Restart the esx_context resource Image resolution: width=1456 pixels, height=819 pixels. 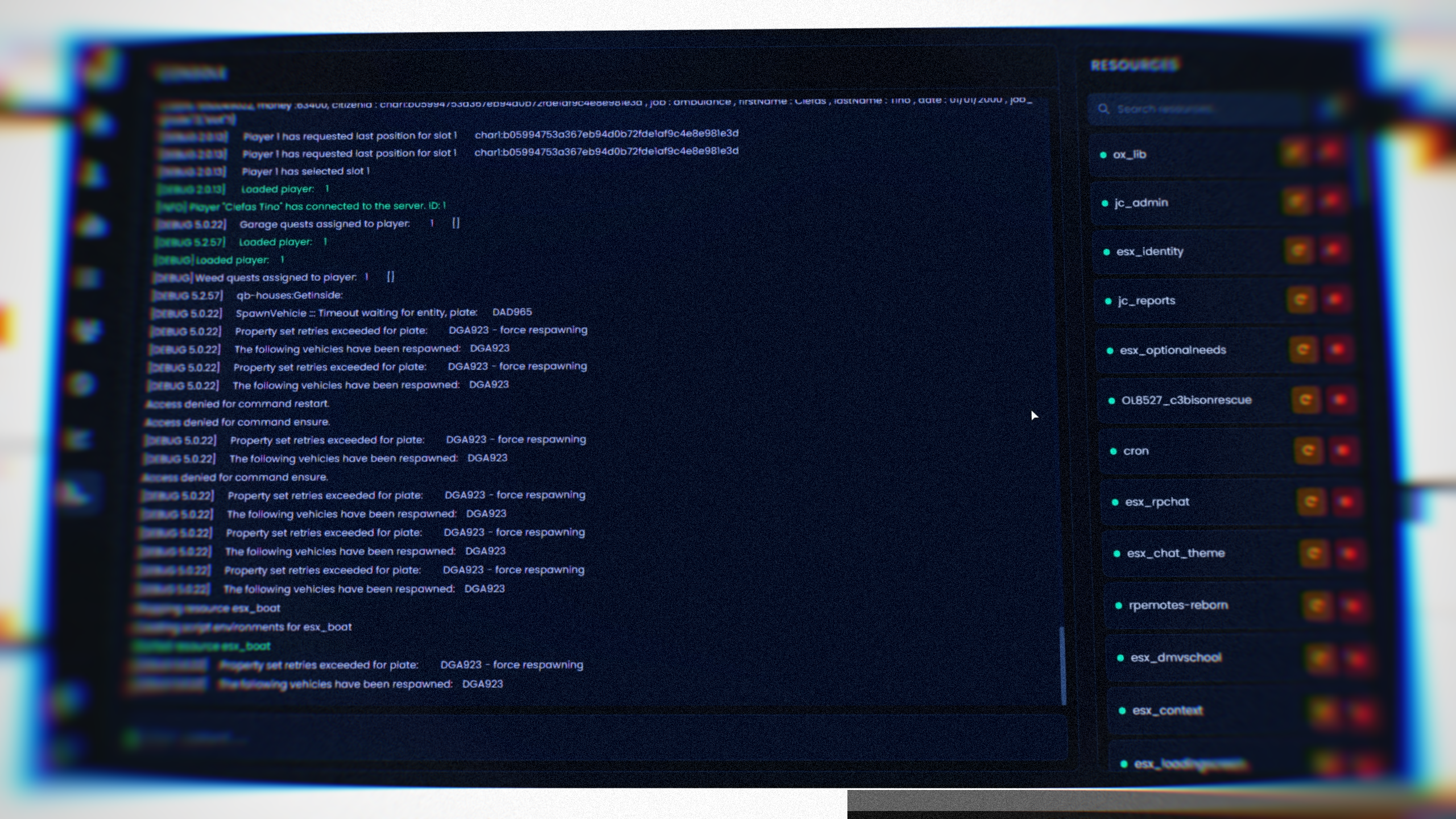point(1324,712)
